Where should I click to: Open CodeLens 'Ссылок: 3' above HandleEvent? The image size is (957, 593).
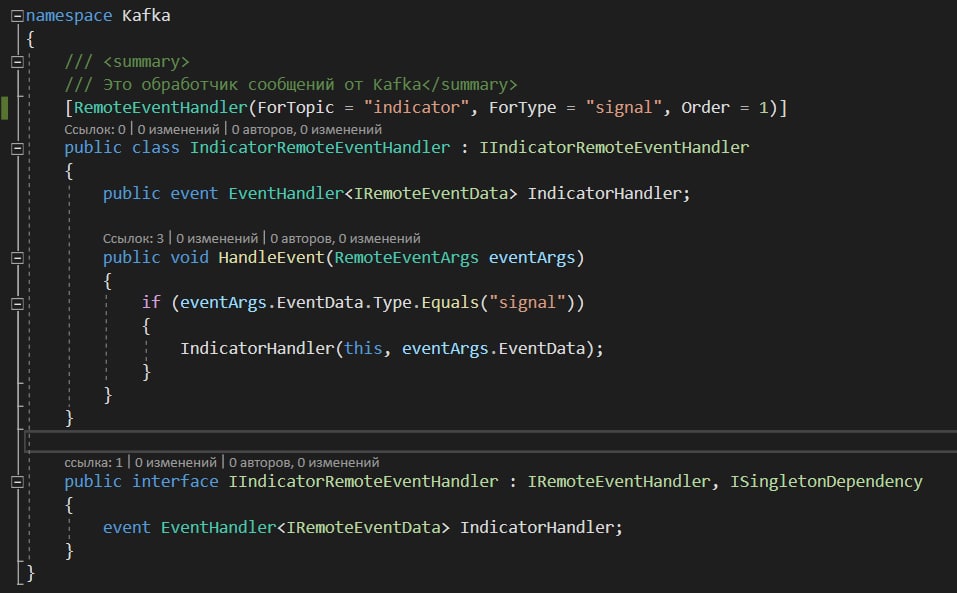(133, 238)
